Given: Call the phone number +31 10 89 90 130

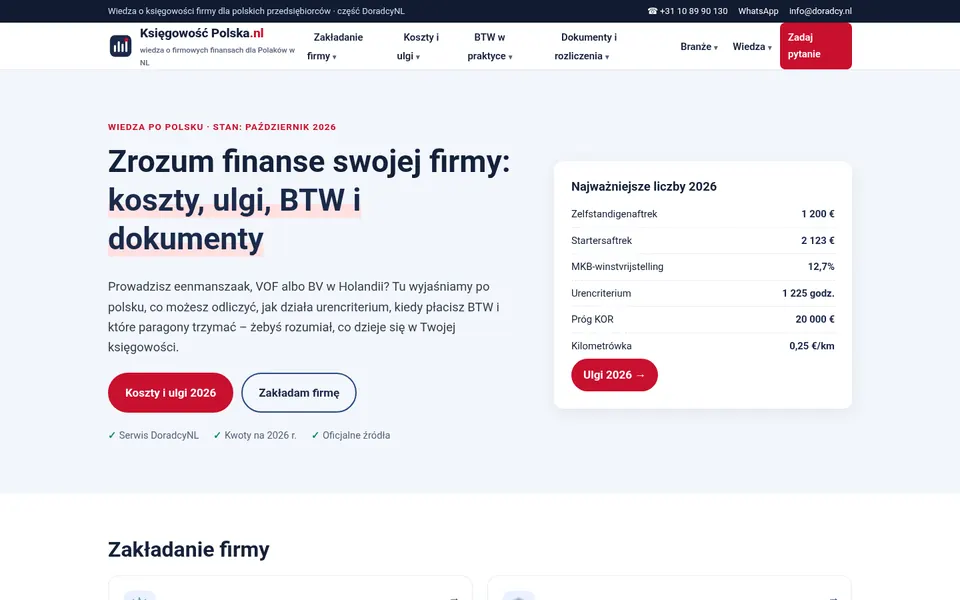Looking at the screenshot, I should coord(688,11).
